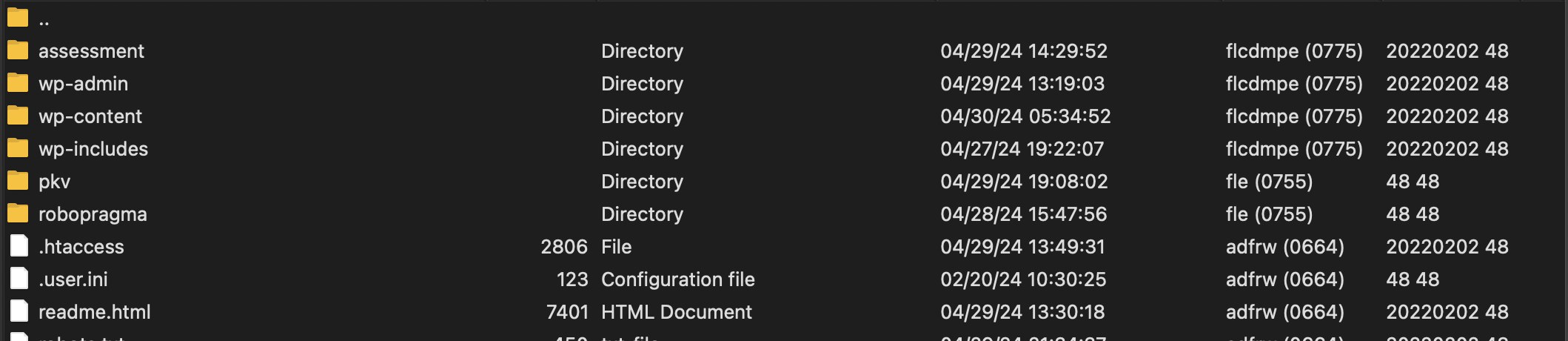The height and width of the screenshot is (341, 1568).
Task: Click the Configuration file type of .user.ini
Action: 678,279
